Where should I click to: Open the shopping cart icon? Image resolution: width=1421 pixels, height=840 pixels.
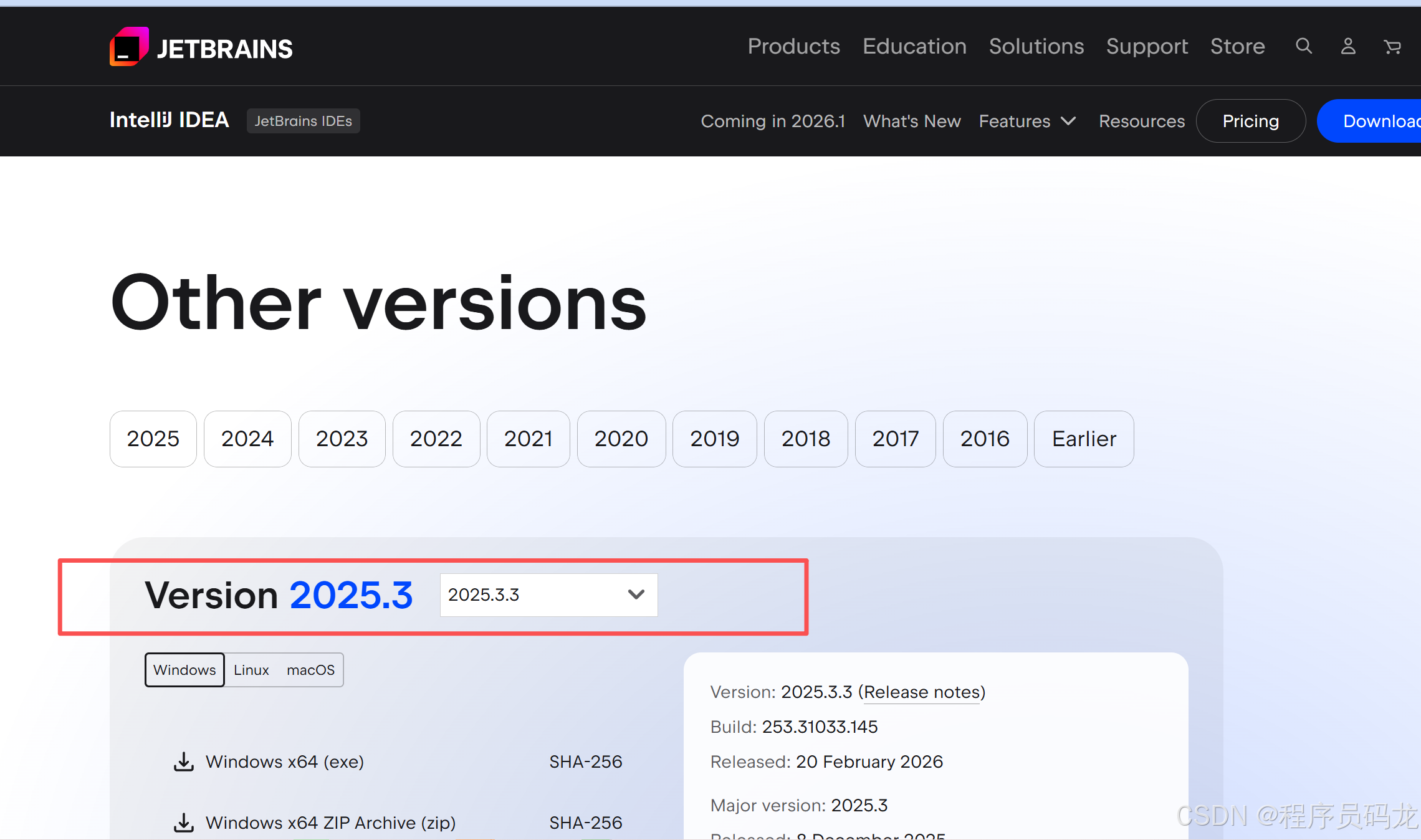tap(1392, 47)
